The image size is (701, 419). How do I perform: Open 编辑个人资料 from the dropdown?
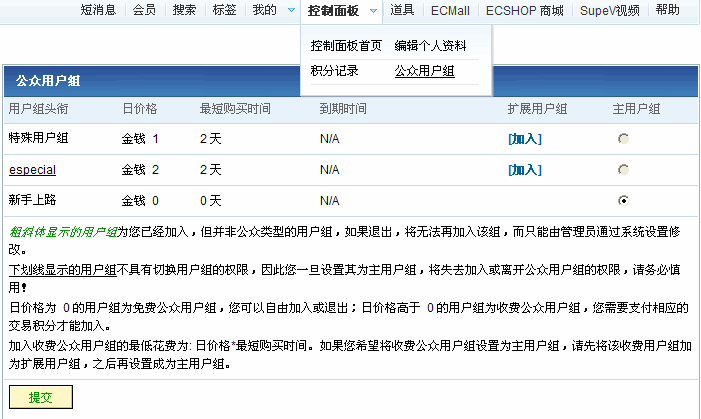click(430, 46)
